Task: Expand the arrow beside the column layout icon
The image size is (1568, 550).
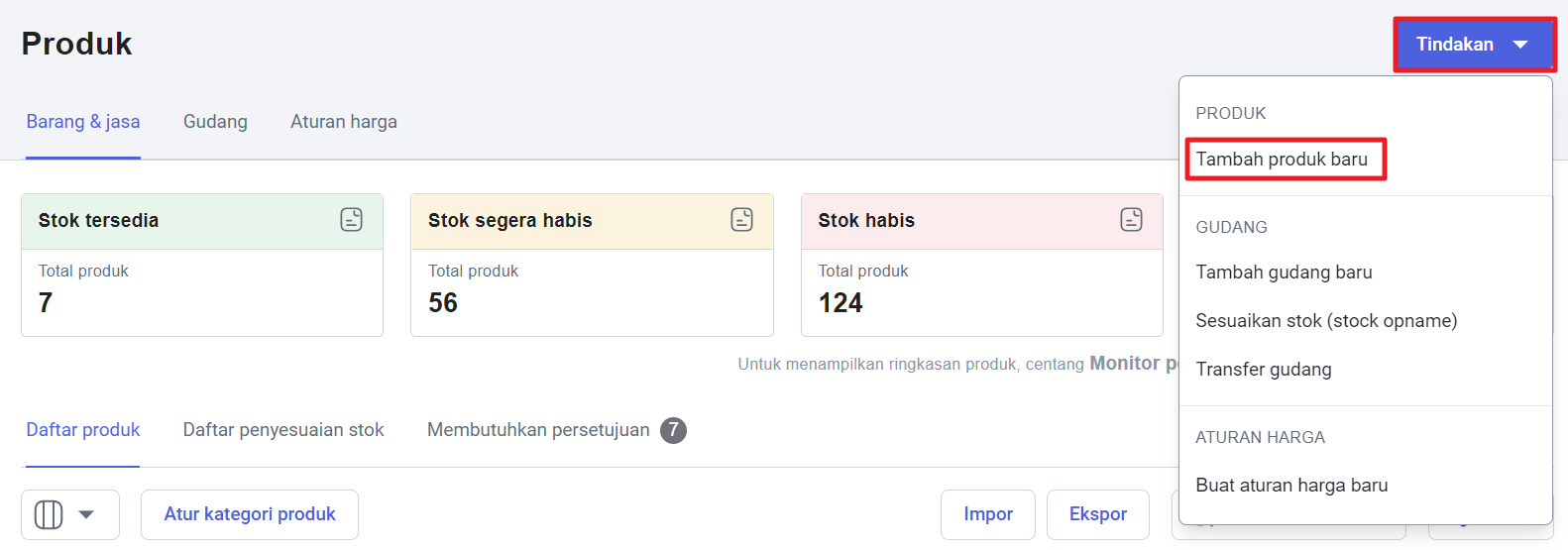Action: click(86, 514)
